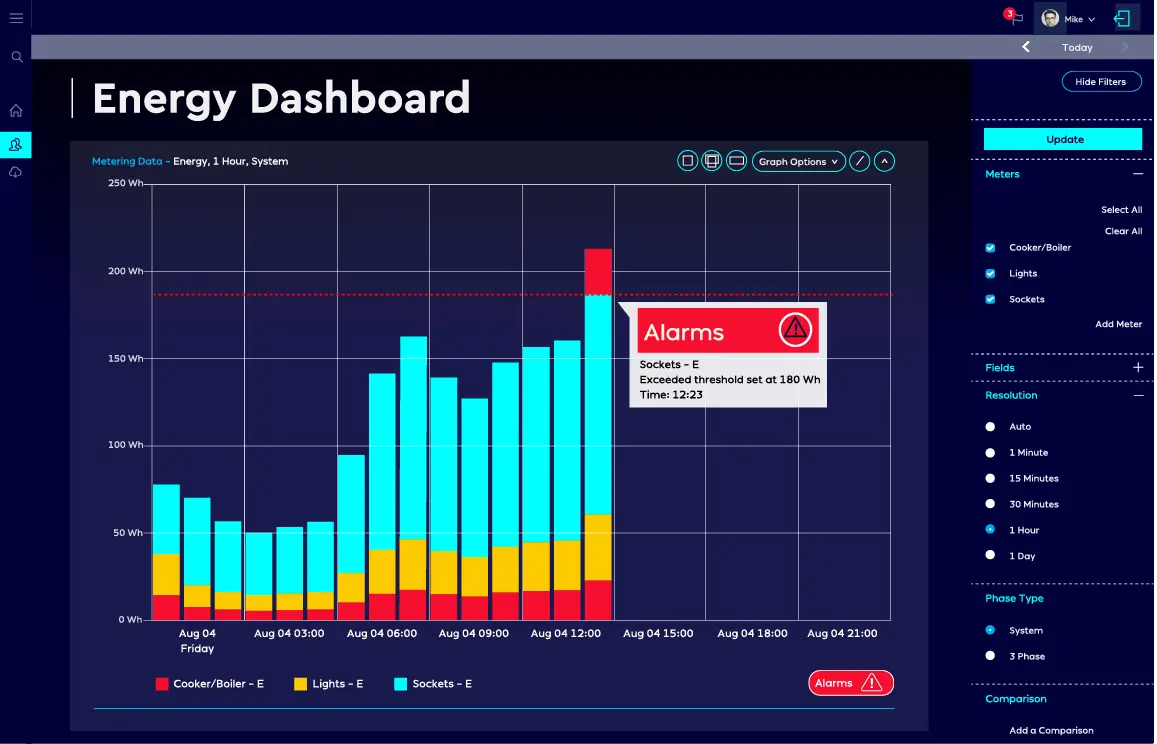The image size is (1157, 744).
Task: Open the Mike user account menu
Action: (1068, 19)
